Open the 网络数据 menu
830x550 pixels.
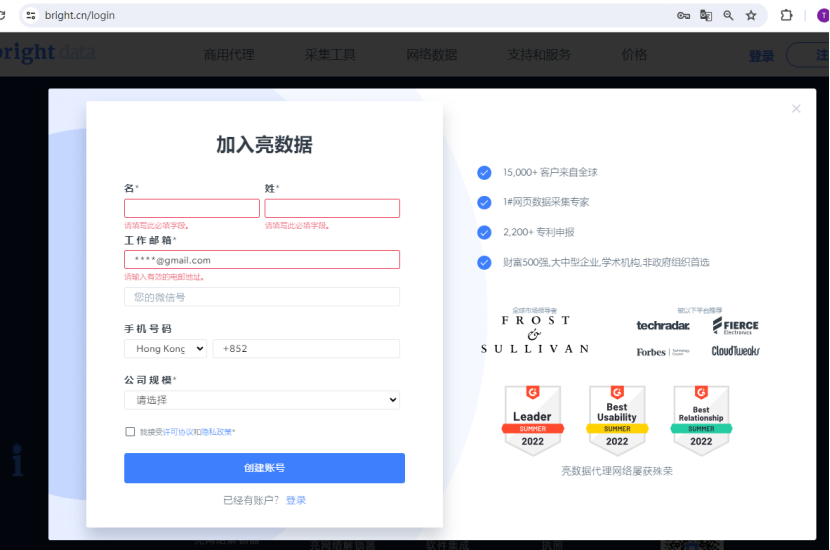[x=431, y=55]
